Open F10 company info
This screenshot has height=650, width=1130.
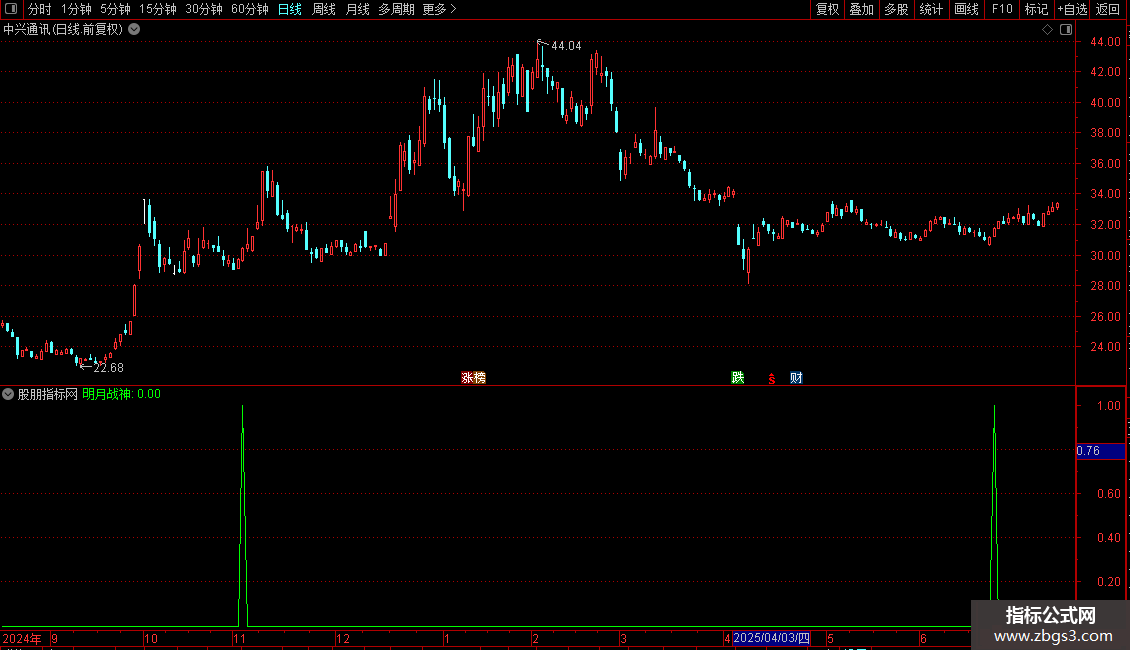(x=1002, y=9)
